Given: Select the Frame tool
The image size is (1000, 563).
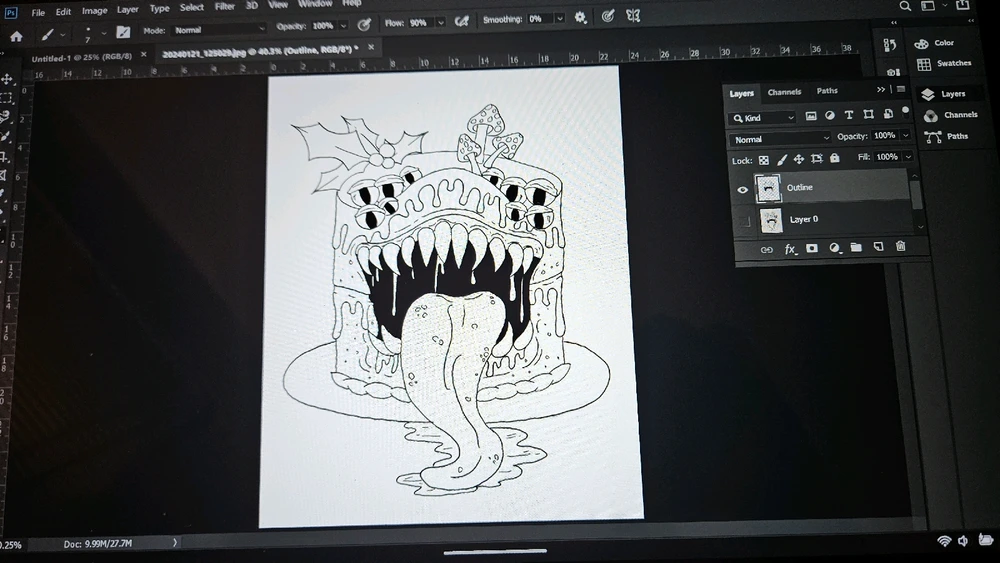Looking at the screenshot, I should 4,175.
